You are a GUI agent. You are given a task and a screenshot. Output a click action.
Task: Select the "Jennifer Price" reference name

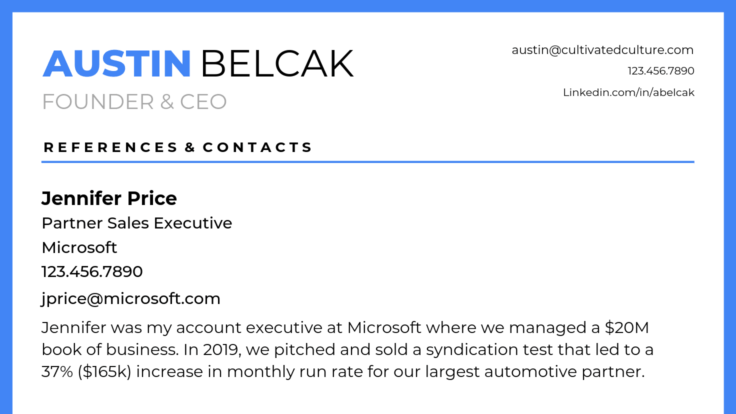coord(109,198)
